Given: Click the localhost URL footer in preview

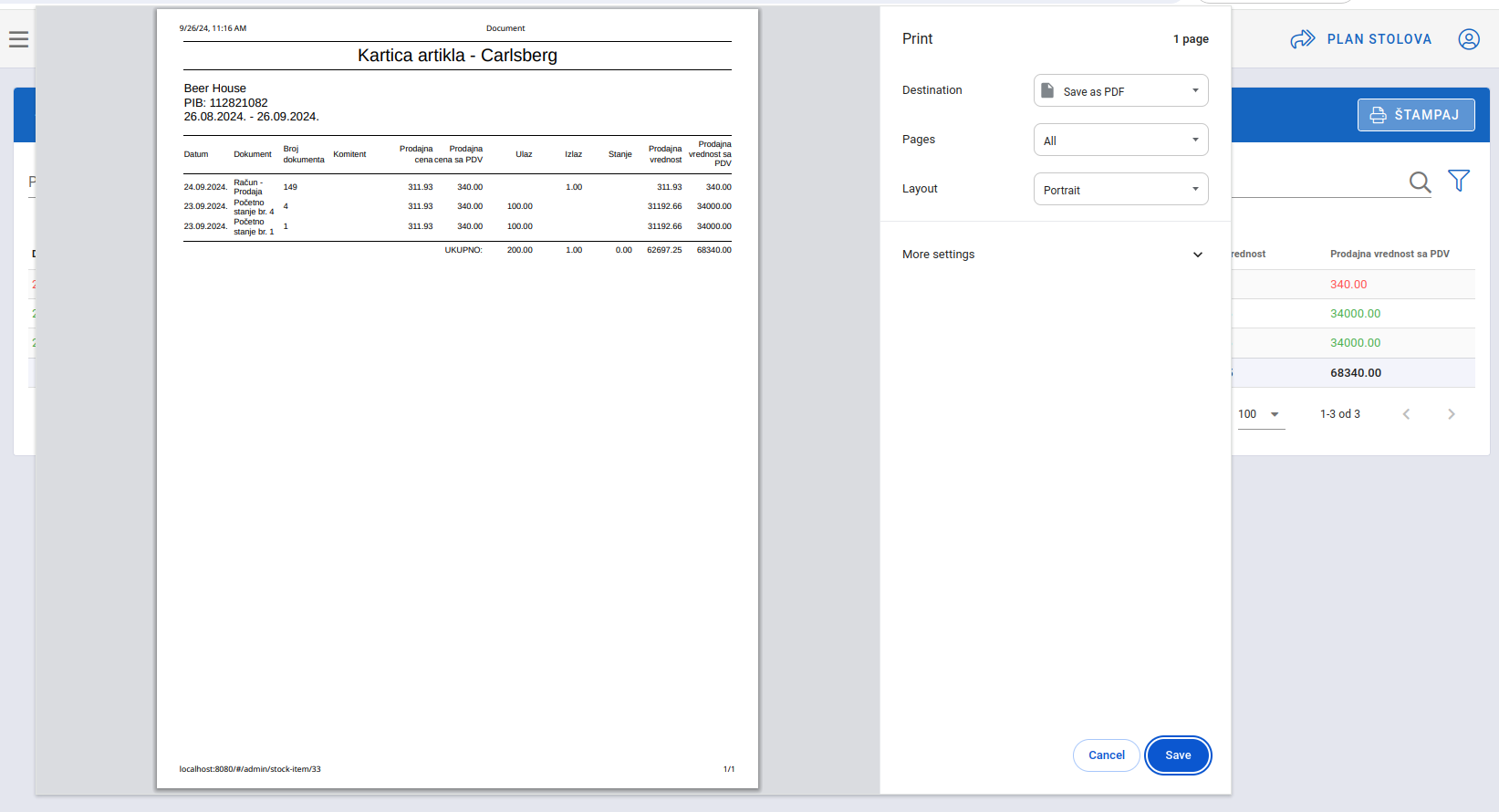Looking at the screenshot, I should point(250,769).
